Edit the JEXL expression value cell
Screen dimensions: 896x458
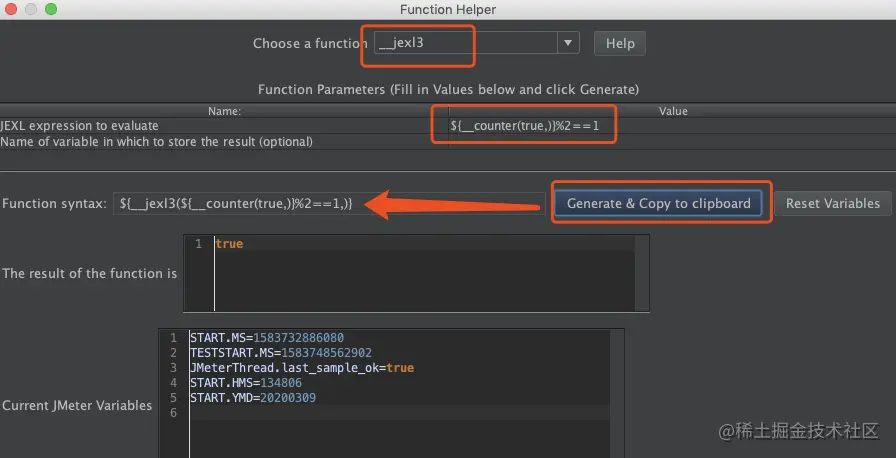[672, 126]
